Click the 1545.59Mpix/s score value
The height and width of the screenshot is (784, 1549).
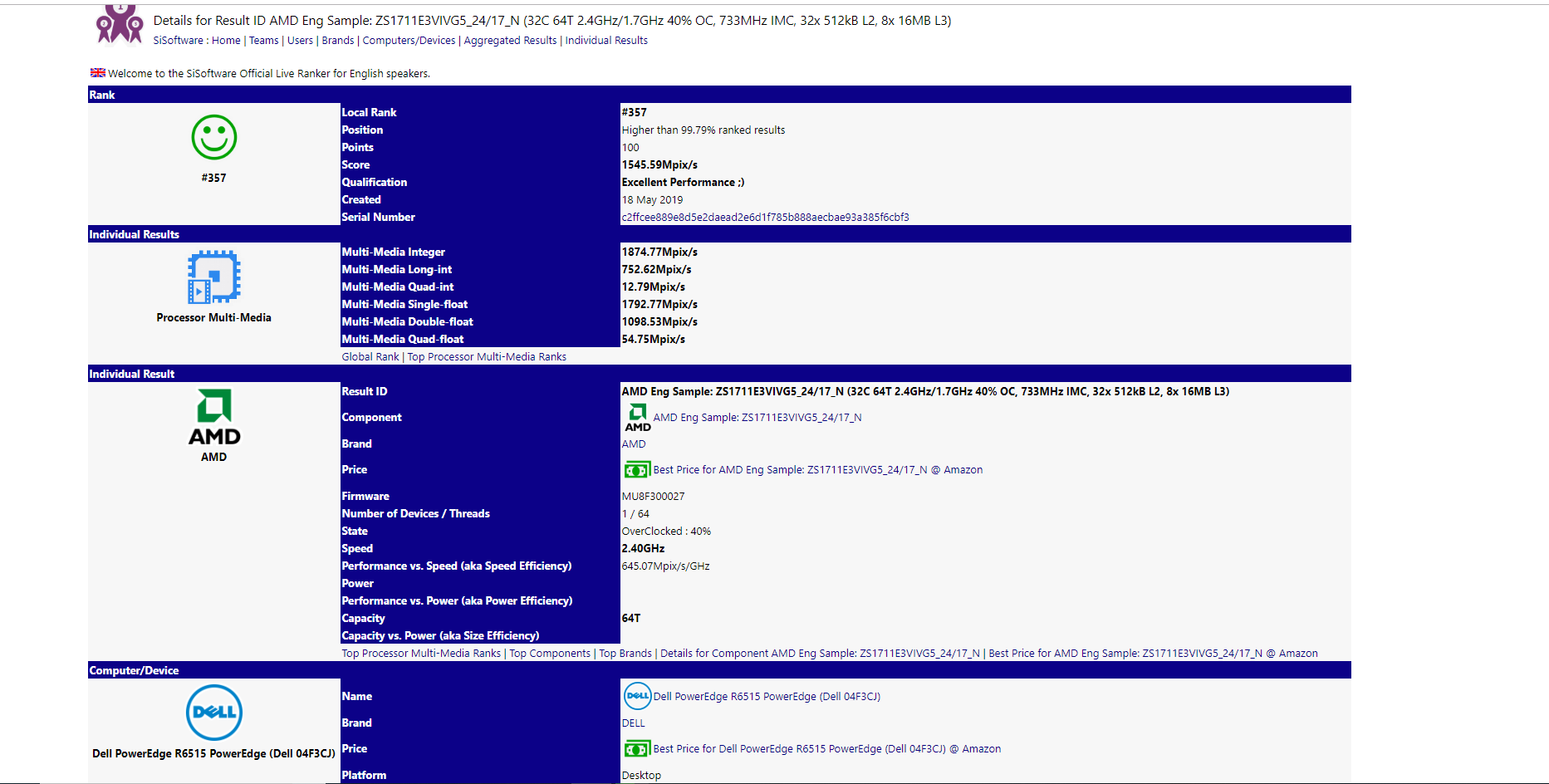coord(659,165)
